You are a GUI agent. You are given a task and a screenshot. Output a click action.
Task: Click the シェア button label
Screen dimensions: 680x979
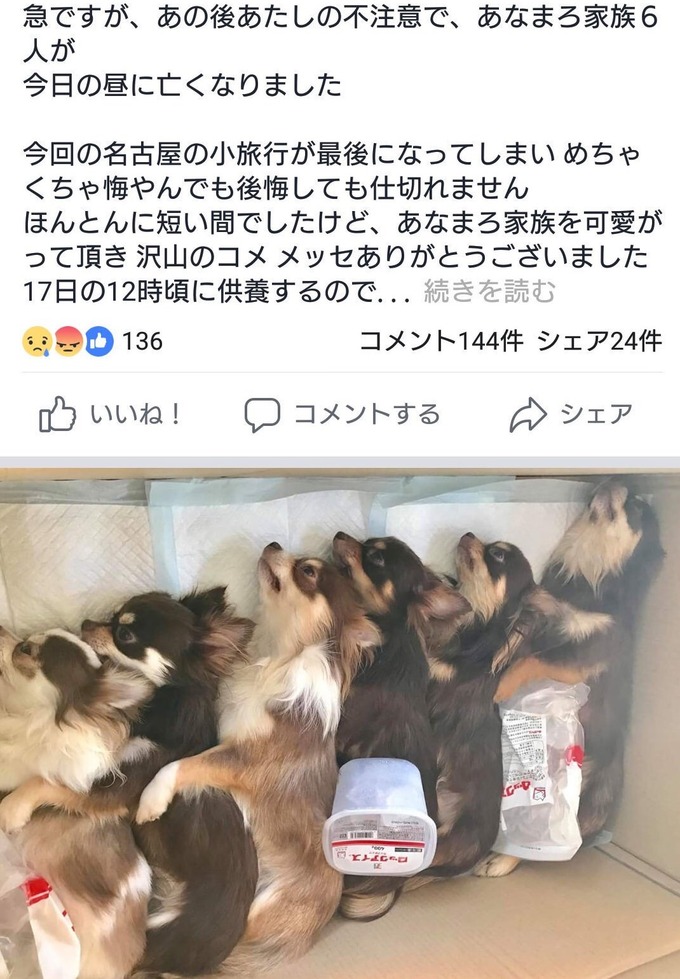[x=596, y=414]
